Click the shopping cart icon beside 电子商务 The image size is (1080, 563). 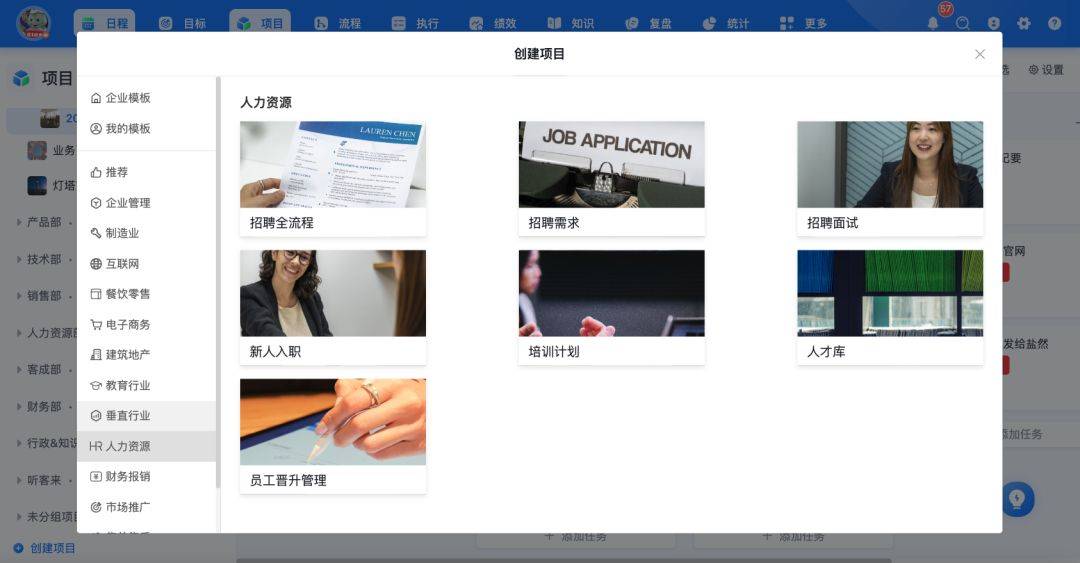click(96, 324)
